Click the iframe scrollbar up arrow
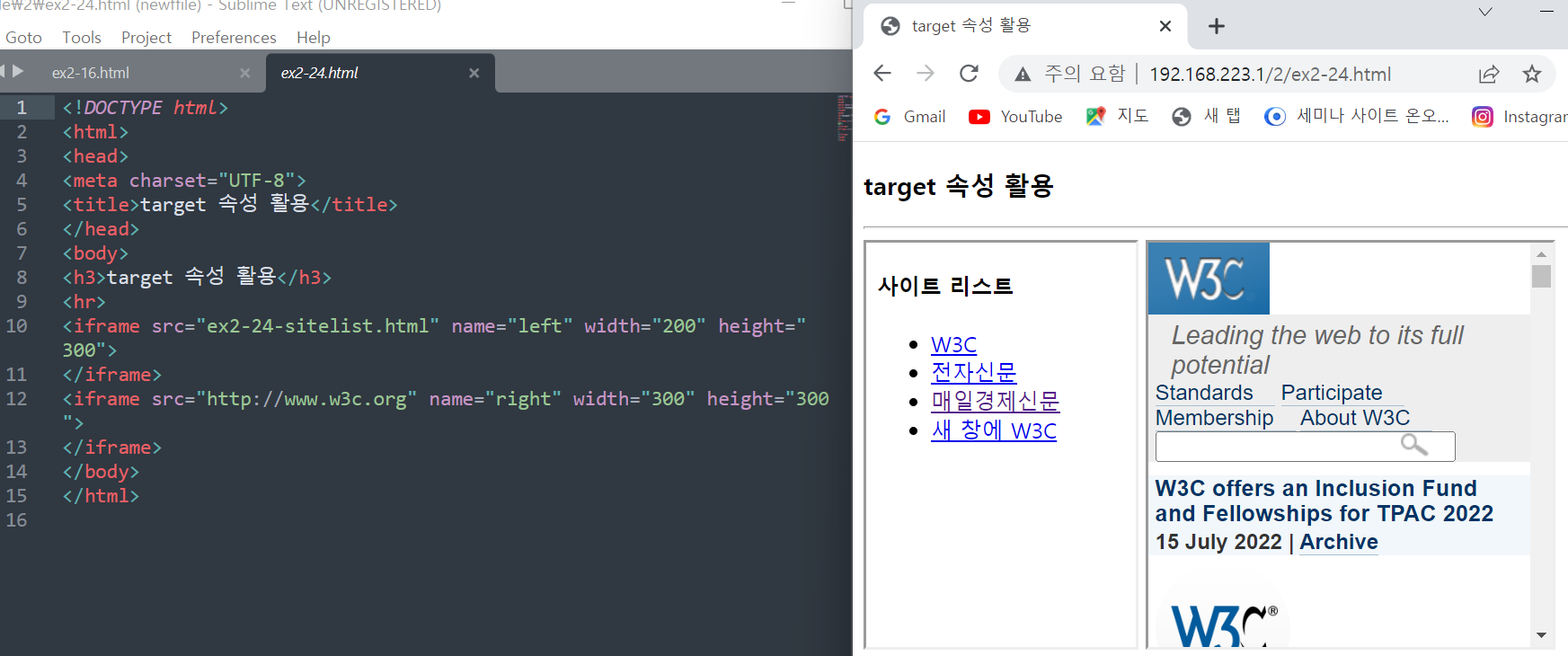Screen dimensions: 1568x656 pyautogui.click(x=1541, y=254)
